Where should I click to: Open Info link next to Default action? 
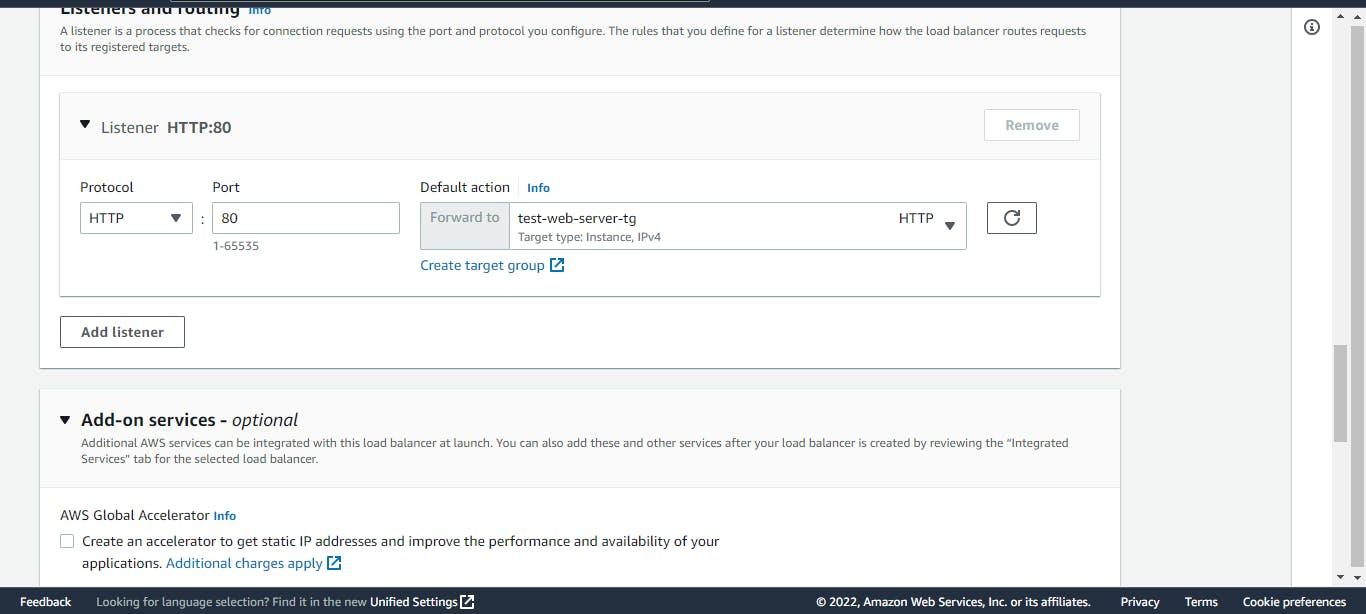coord(538,188)
